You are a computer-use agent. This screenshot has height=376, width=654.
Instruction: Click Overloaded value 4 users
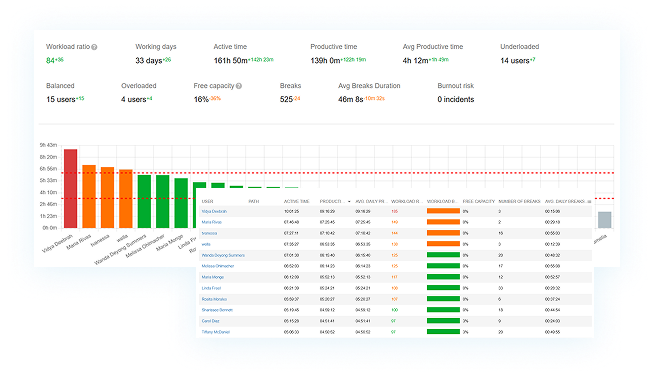[x=133, y=100]
